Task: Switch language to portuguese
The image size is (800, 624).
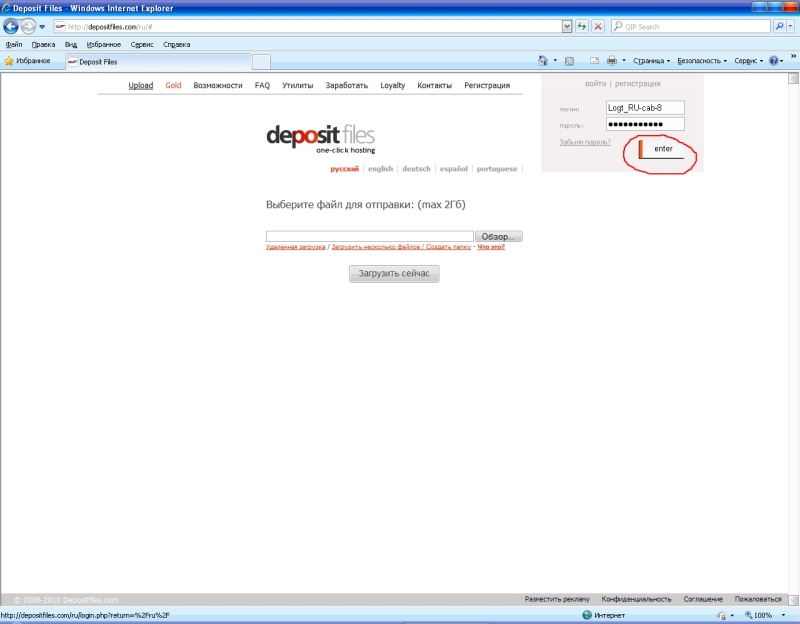Action: (x=497, y=169)
